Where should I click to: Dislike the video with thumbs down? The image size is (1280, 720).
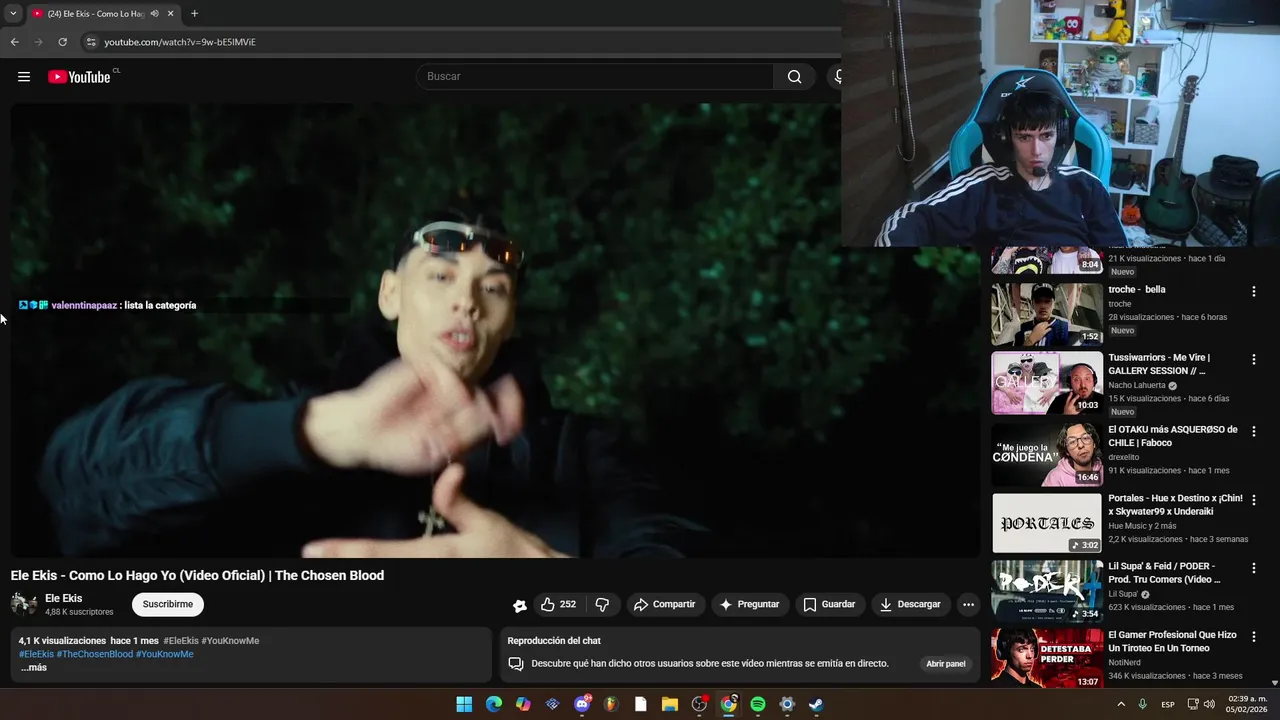coord(602,604)
